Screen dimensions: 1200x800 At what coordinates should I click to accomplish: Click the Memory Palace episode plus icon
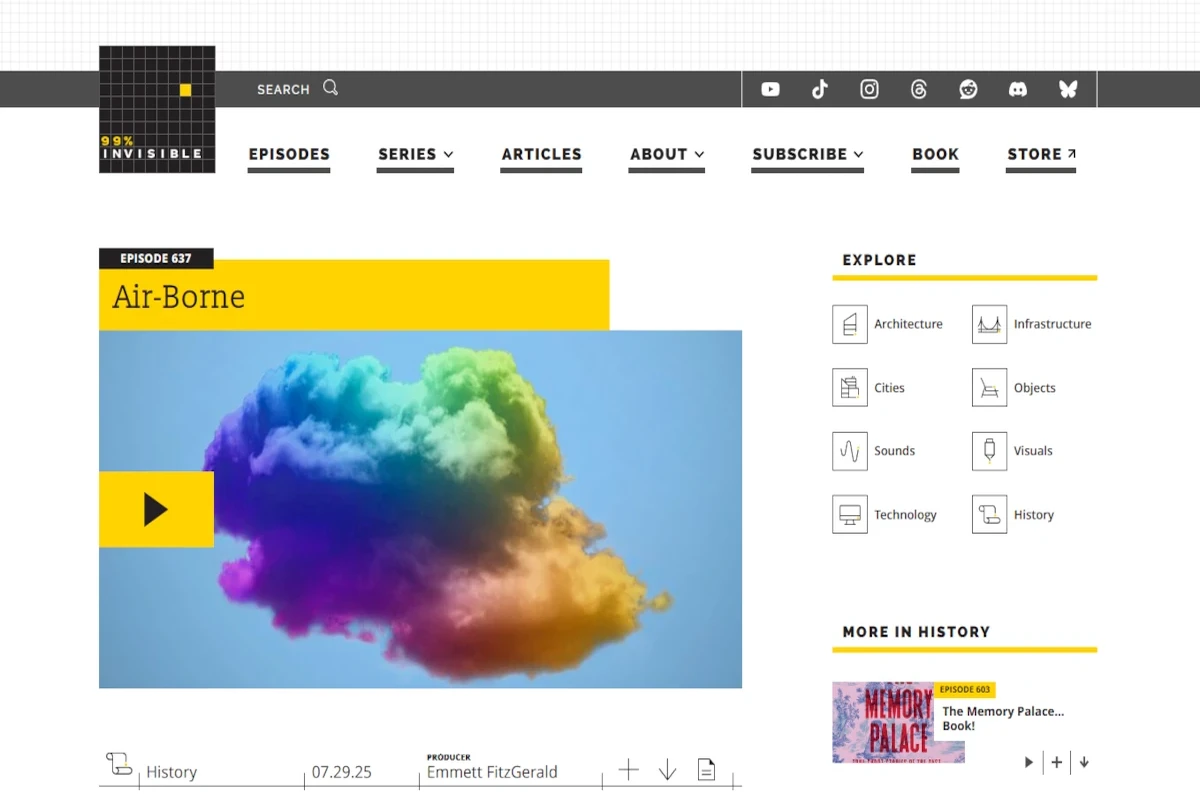tap(1056, 762)
